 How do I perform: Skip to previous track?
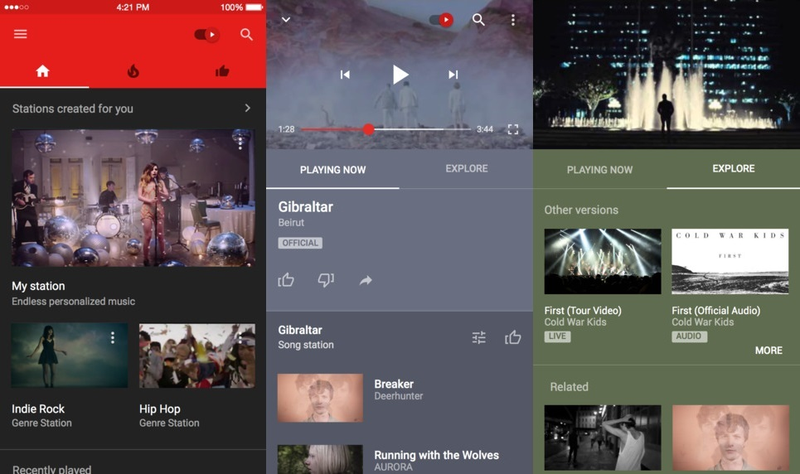[x=345, y=75]
